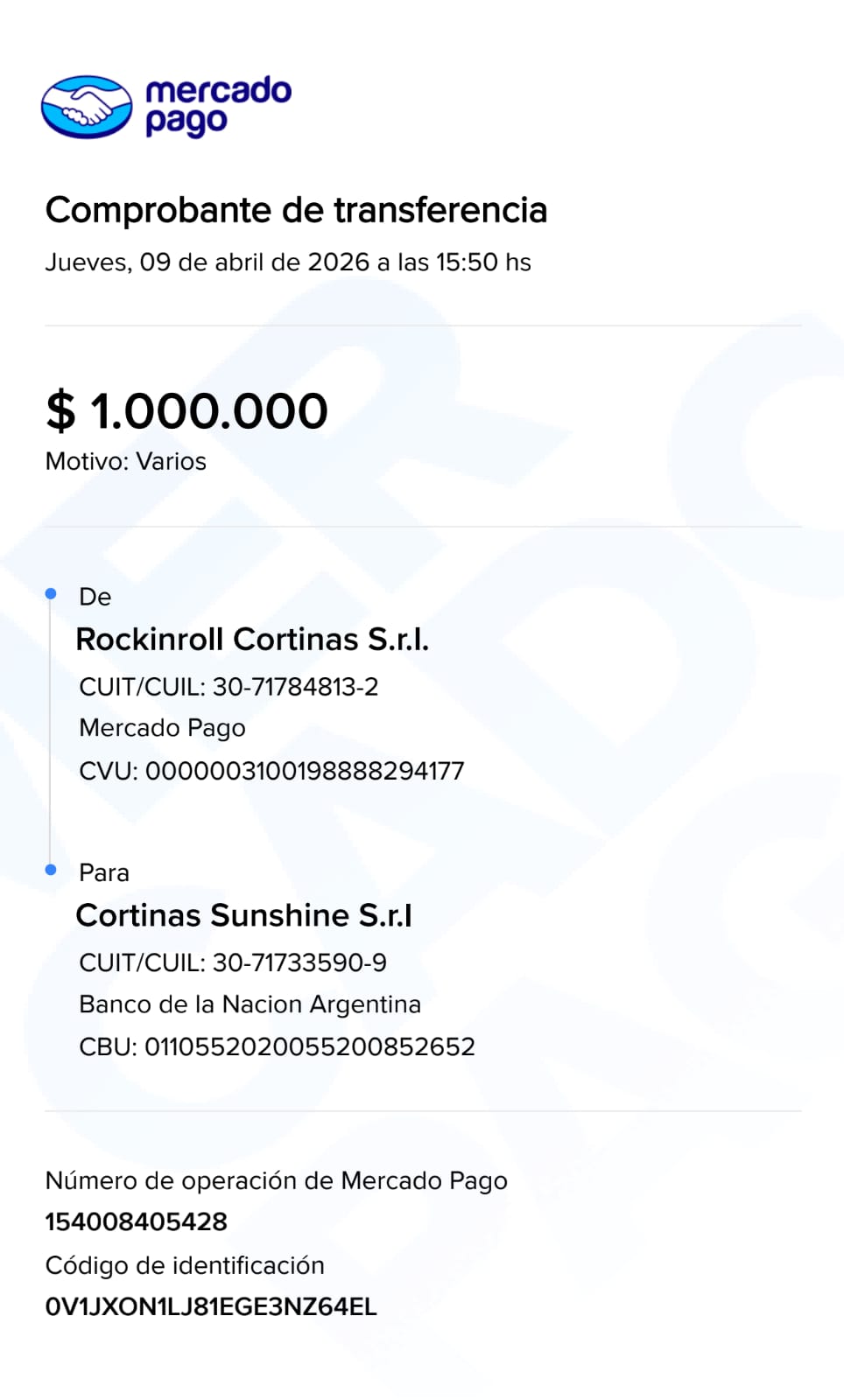Viewport: 844px width, 1400px height.
Task: Select sender name Rockinroll Cortinas S.r.l.
Action: coord(252,640)
